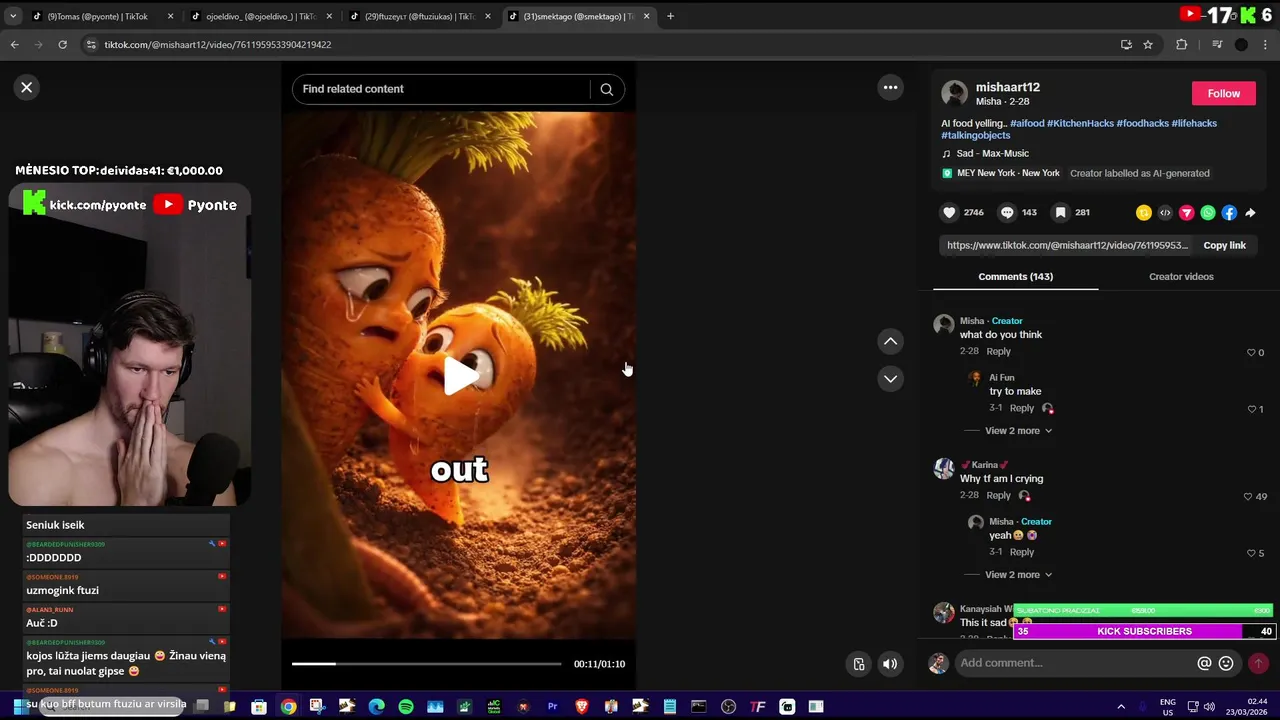Expand View 2 more under Misha's yeah reply
Screen dimensions: 1280x720
1018,575
